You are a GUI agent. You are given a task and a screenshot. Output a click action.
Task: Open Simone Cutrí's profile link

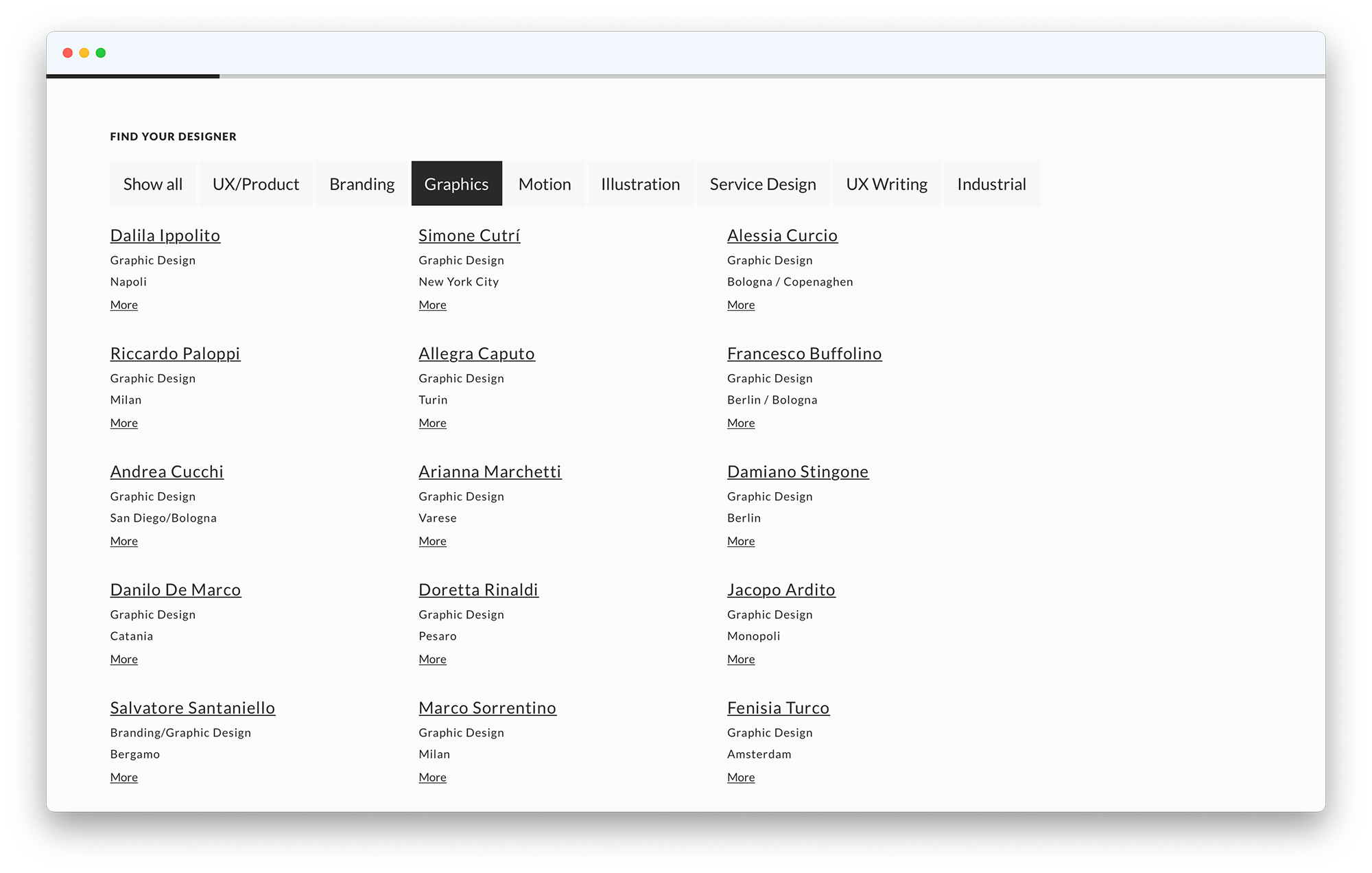pyautogui.click(x=469, y=235)
